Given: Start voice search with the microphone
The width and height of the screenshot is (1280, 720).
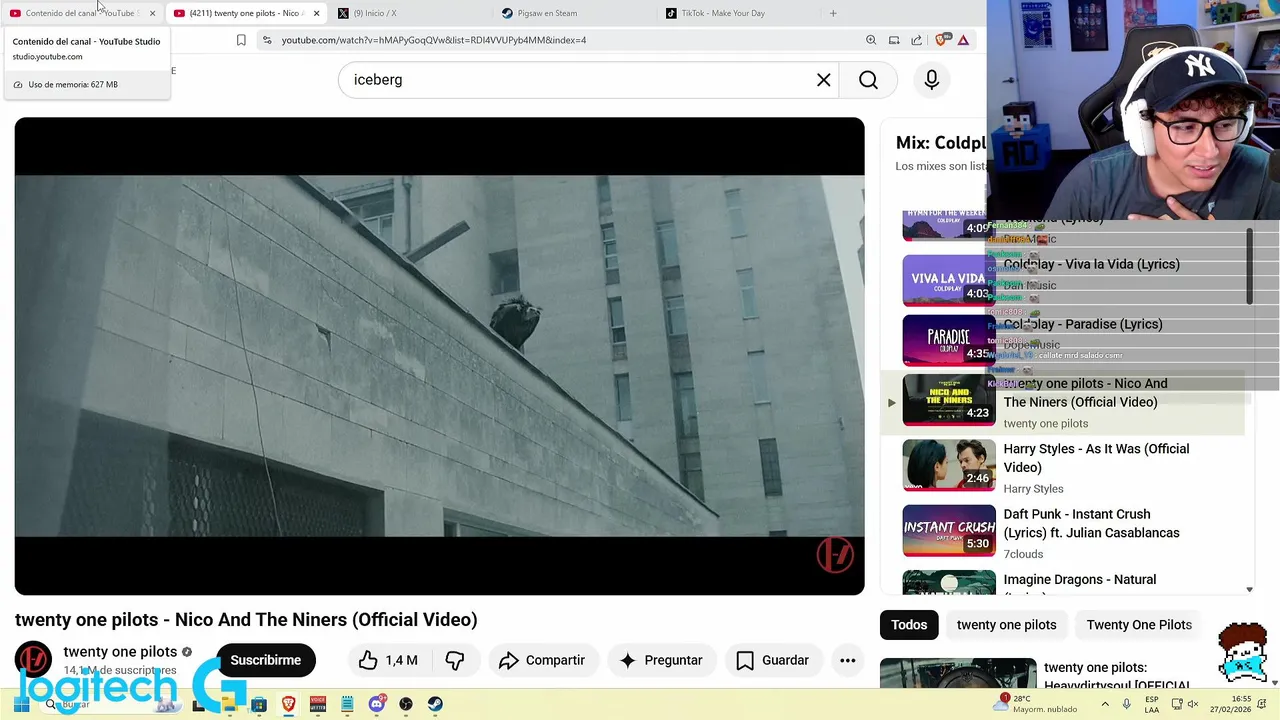Looking at the screenshot, I should 931,80.
